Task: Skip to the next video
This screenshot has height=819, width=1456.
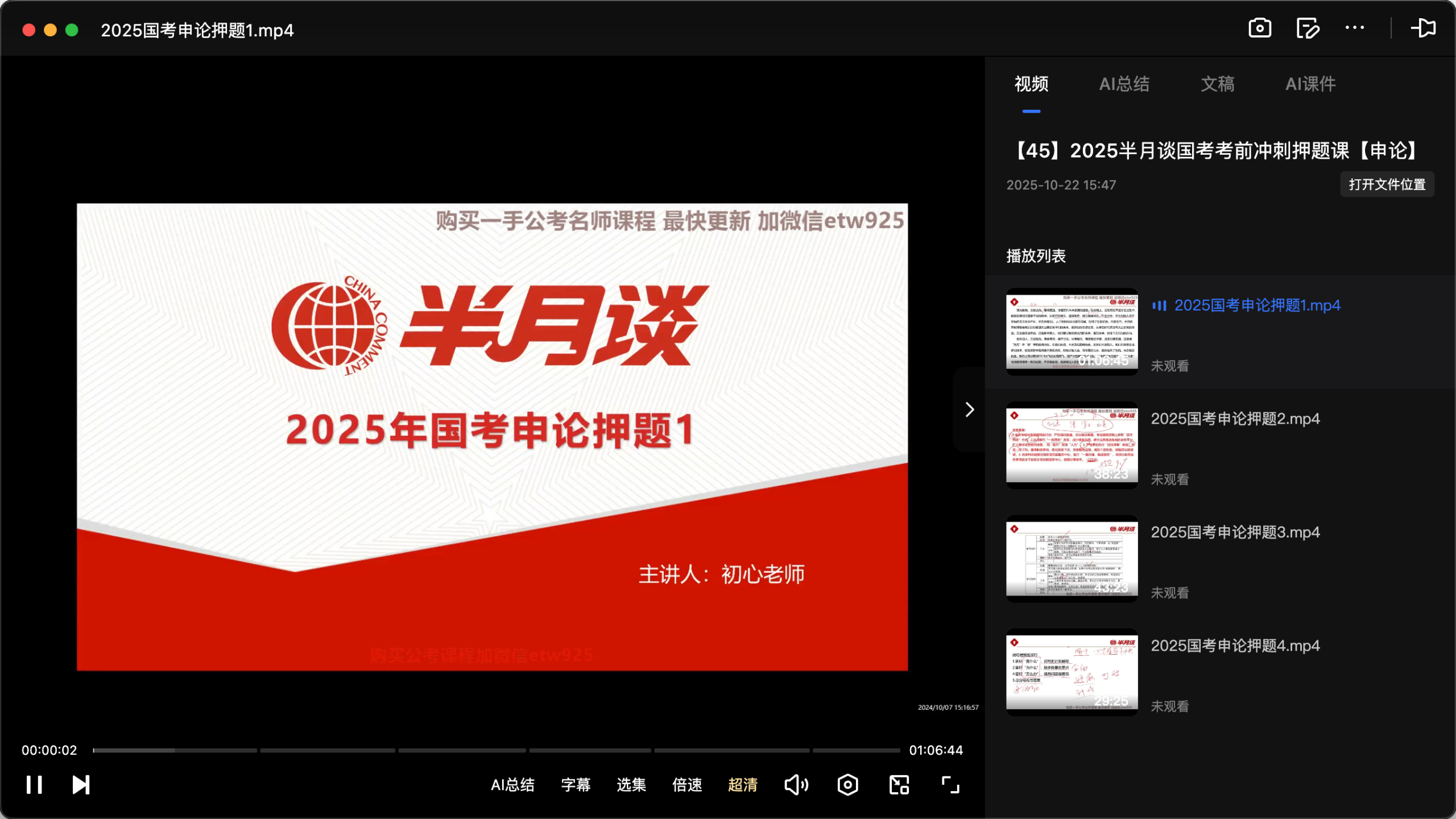Action: pos(80,785)
